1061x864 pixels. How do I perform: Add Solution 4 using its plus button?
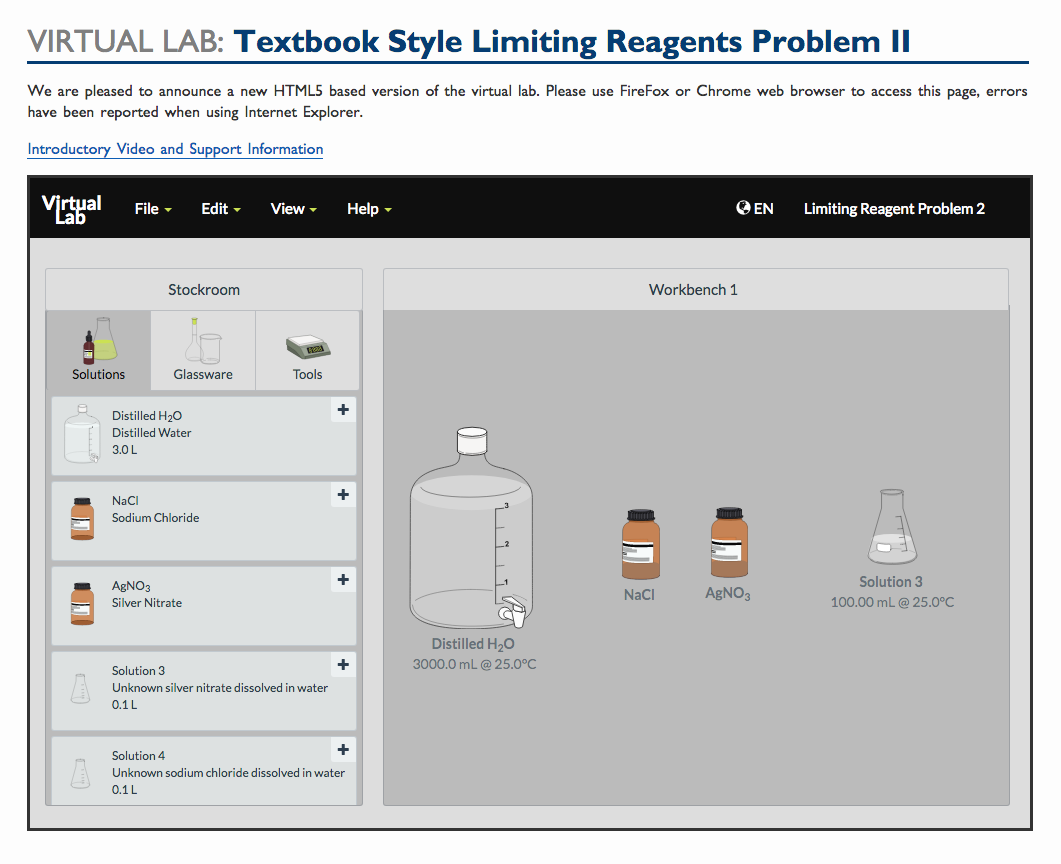pos(343,749)
